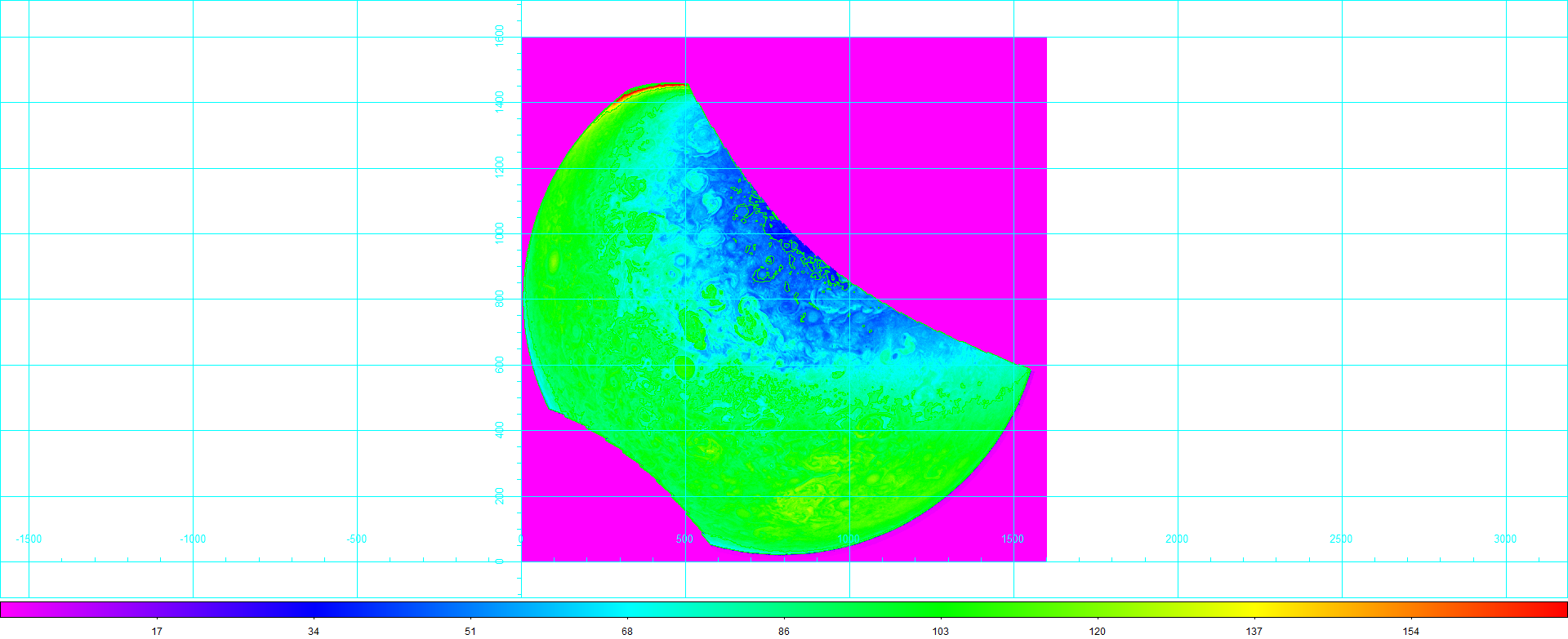The image size is (1568, 639).
Task: Click the colorbar at the 137 yellow mark
Action: (1254, 609)
